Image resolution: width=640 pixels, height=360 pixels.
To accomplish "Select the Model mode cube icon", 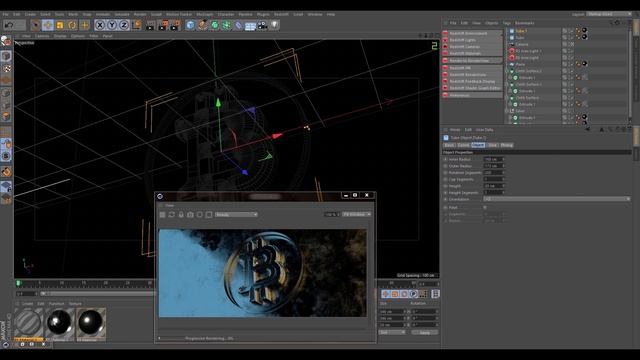I will coord(6,56).
